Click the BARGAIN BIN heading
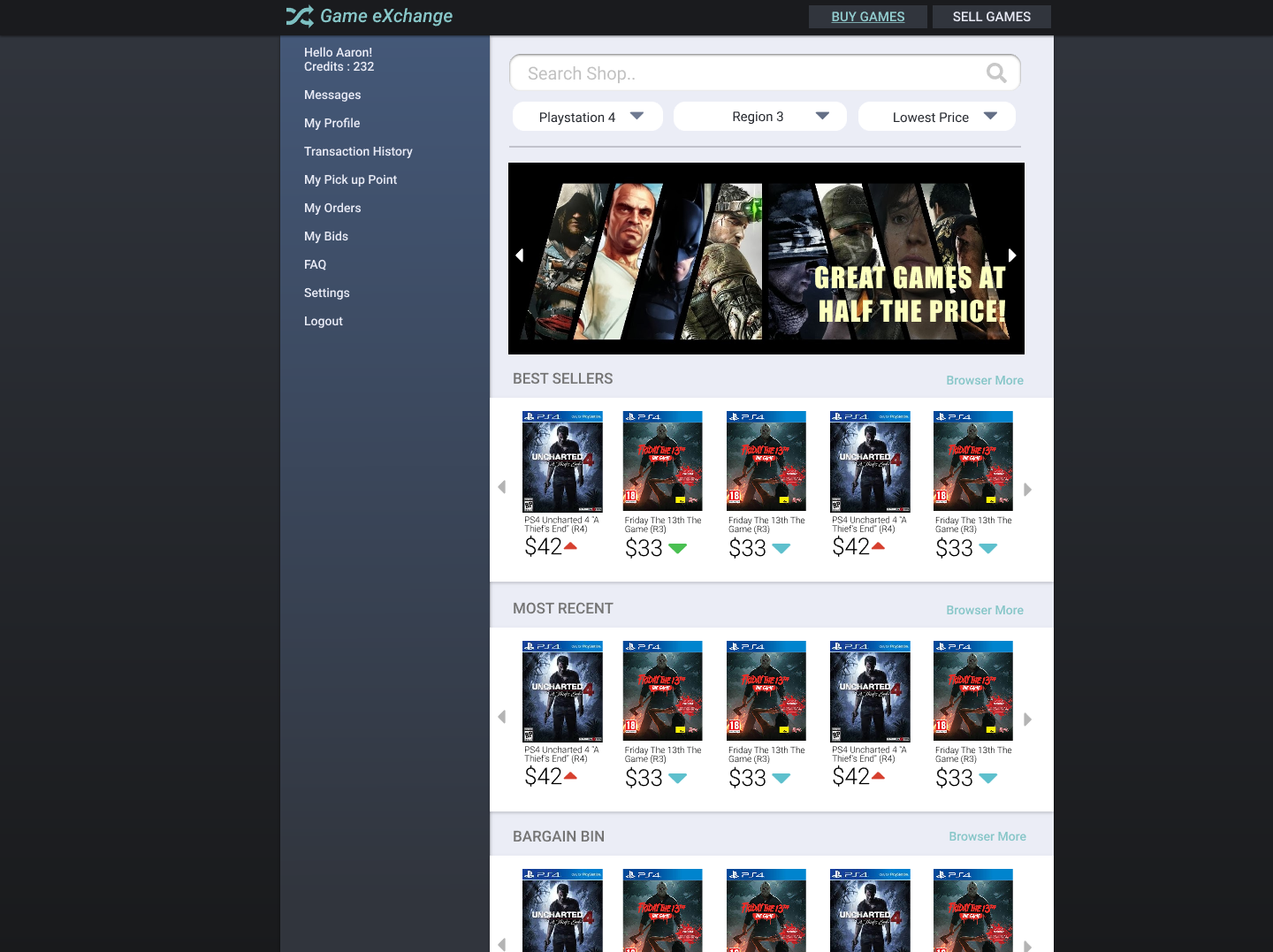 pos(559,836)
